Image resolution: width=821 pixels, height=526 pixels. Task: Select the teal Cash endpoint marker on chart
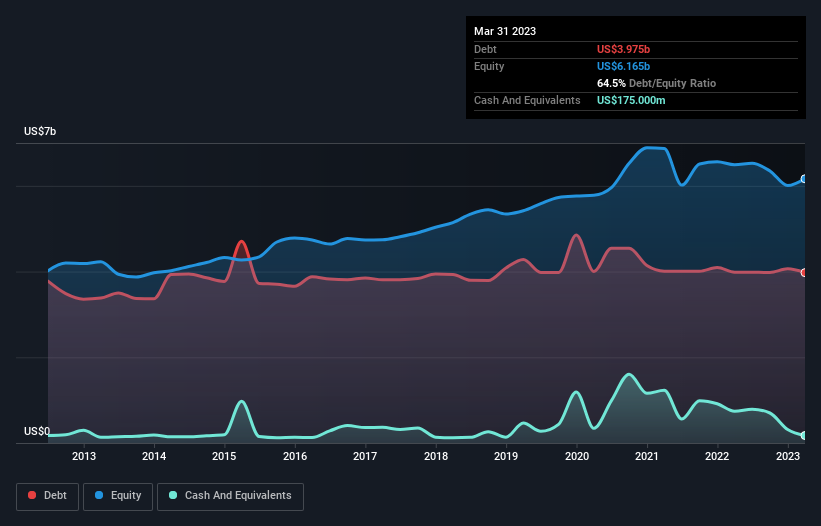click(804, 435)
